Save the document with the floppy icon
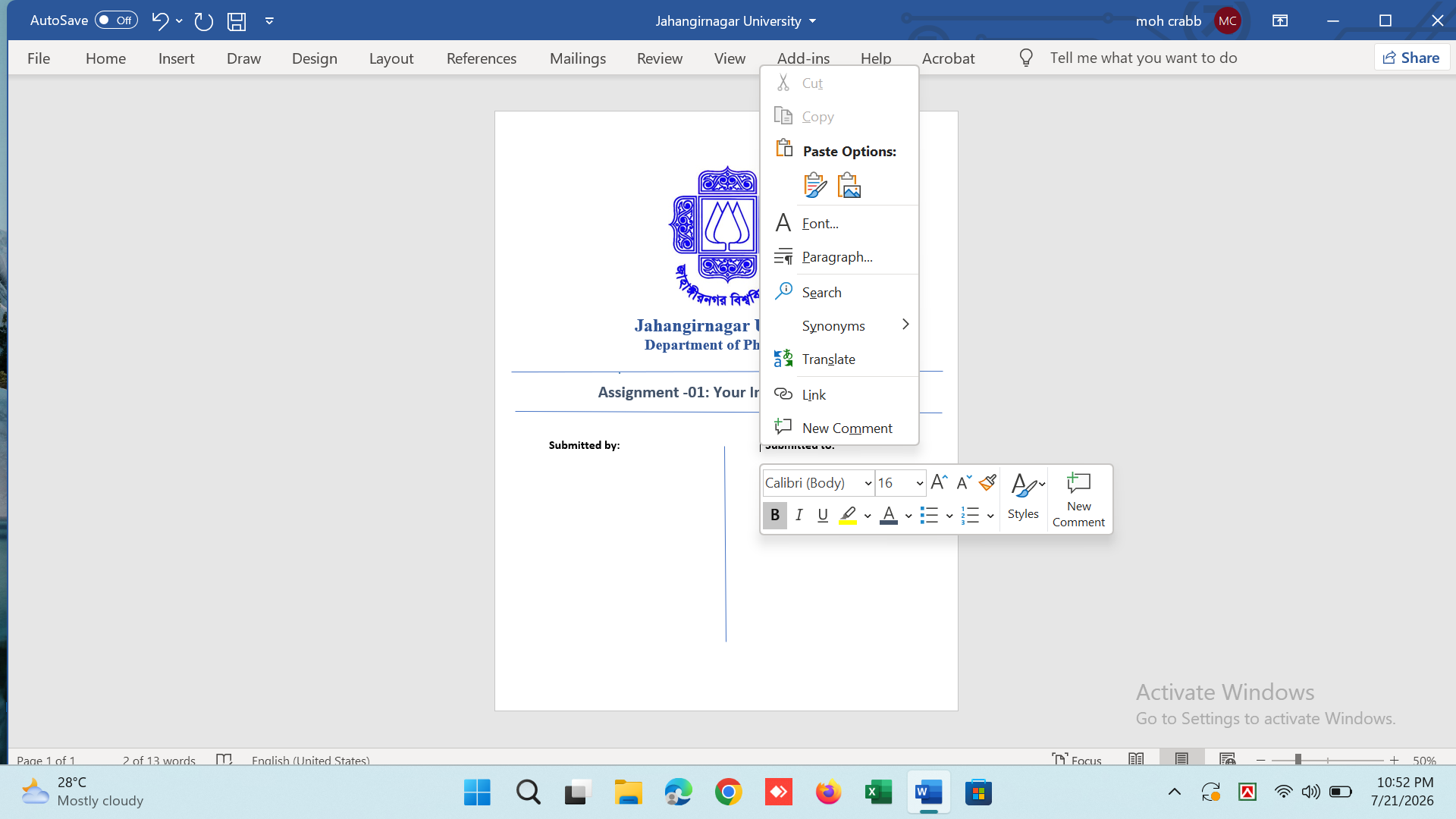Viewport: 1456px width, 819px height. 237,21
